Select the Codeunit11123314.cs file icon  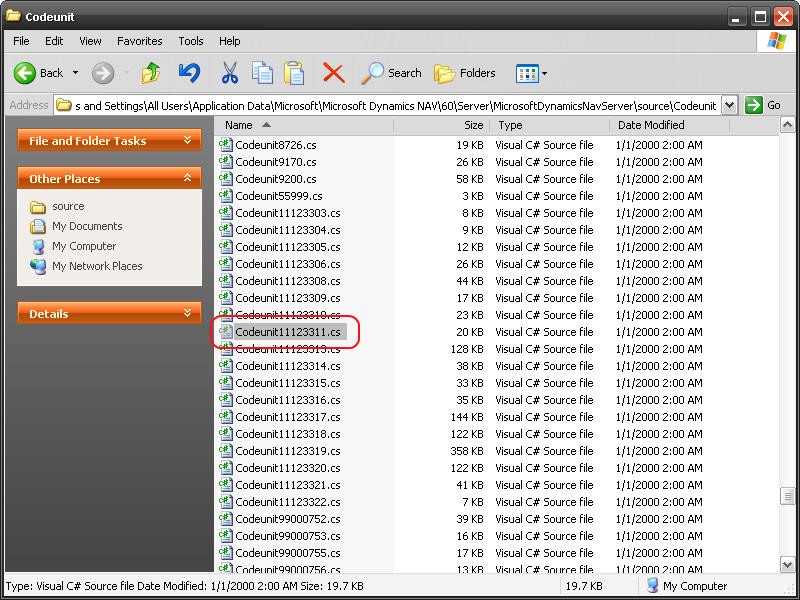226,366
